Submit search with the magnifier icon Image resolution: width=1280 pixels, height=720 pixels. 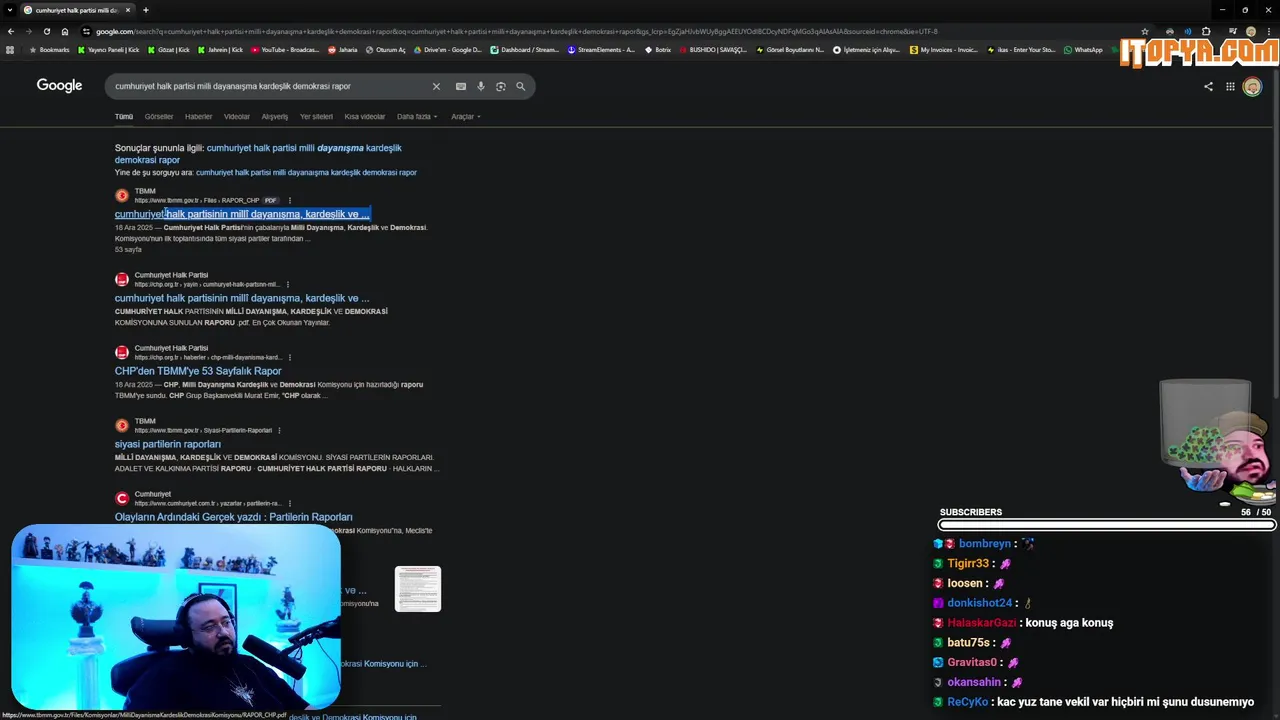point(521,86)
